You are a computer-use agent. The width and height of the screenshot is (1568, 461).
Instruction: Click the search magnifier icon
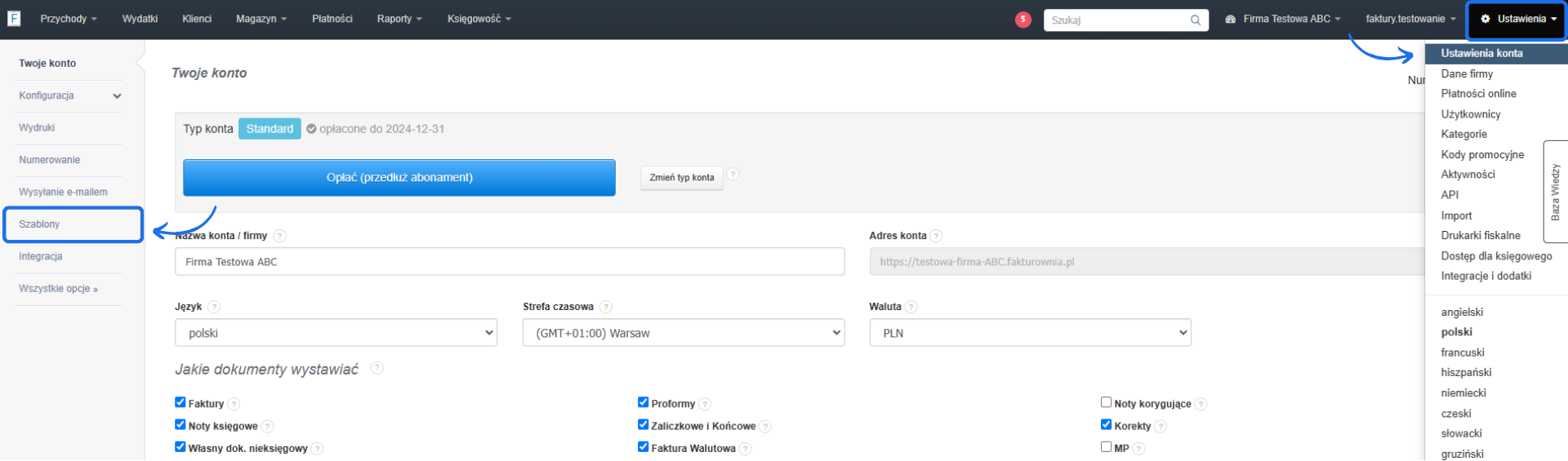[1195, 20]
